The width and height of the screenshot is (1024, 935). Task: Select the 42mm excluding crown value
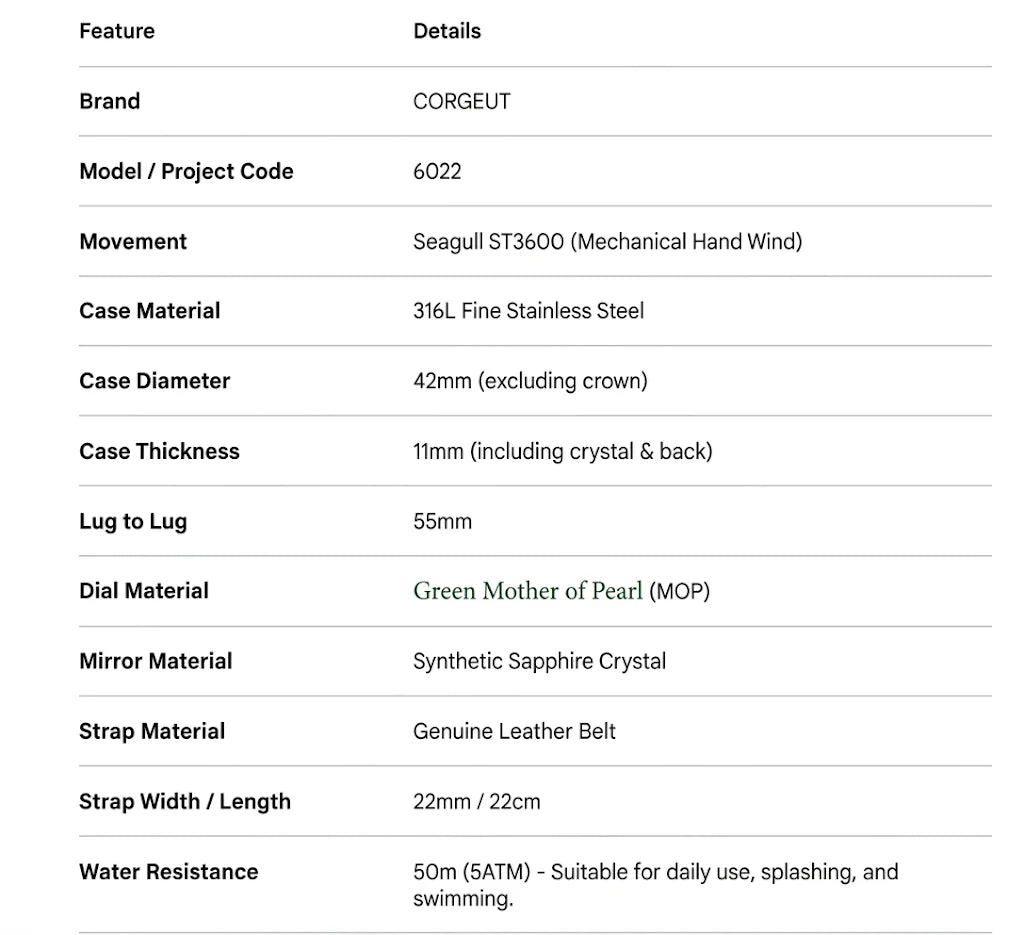(530, 381)
